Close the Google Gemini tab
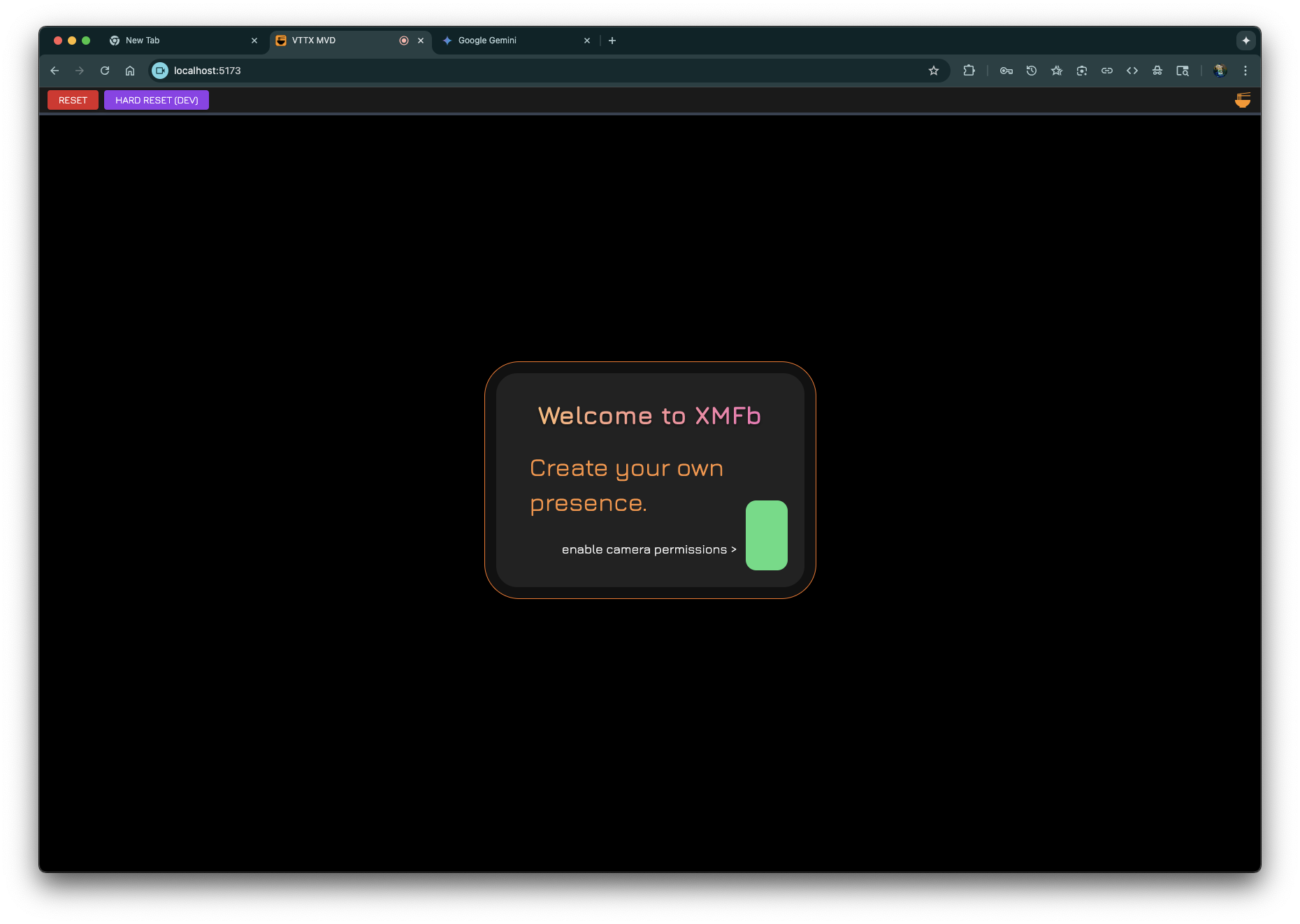 coord(587,41)
